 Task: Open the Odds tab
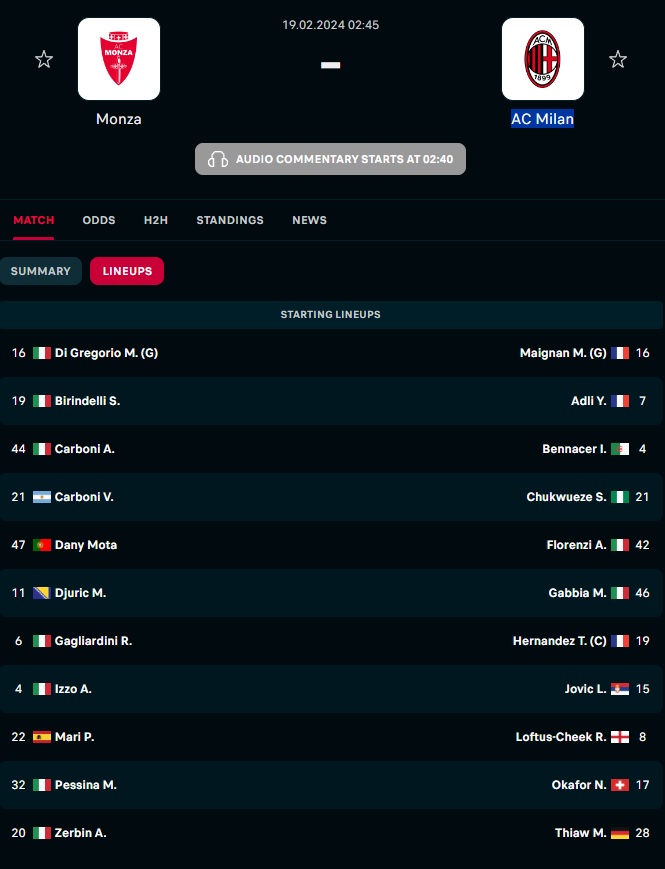tap(99, 220)
